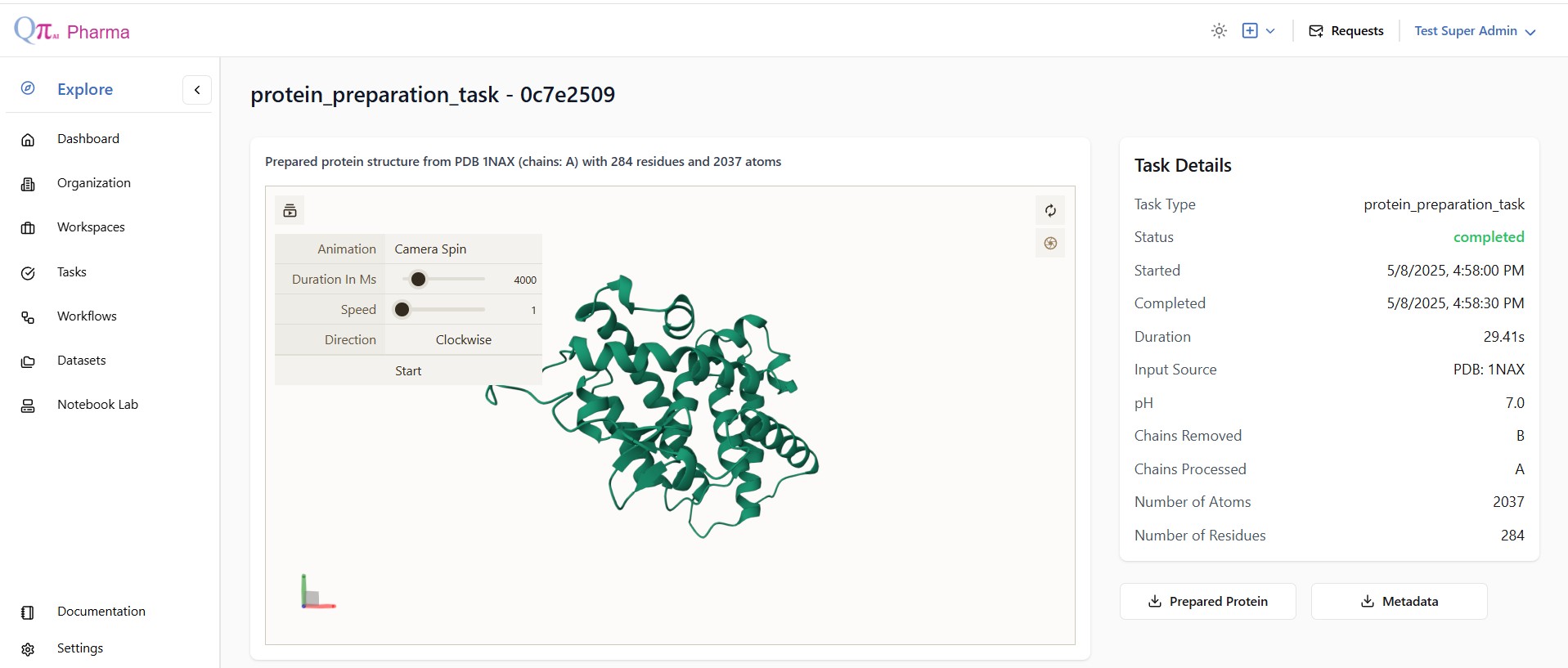Screen dimensions: 1568x668
Task: Download the Prepared Protein file
Action: [1207, 602]
